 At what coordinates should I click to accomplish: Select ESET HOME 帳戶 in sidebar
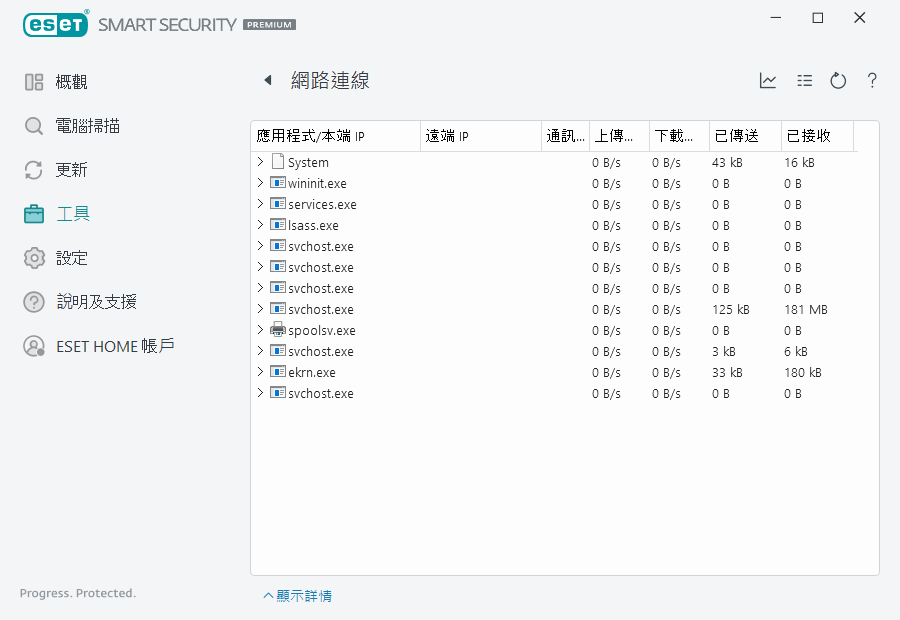(115, 346)
